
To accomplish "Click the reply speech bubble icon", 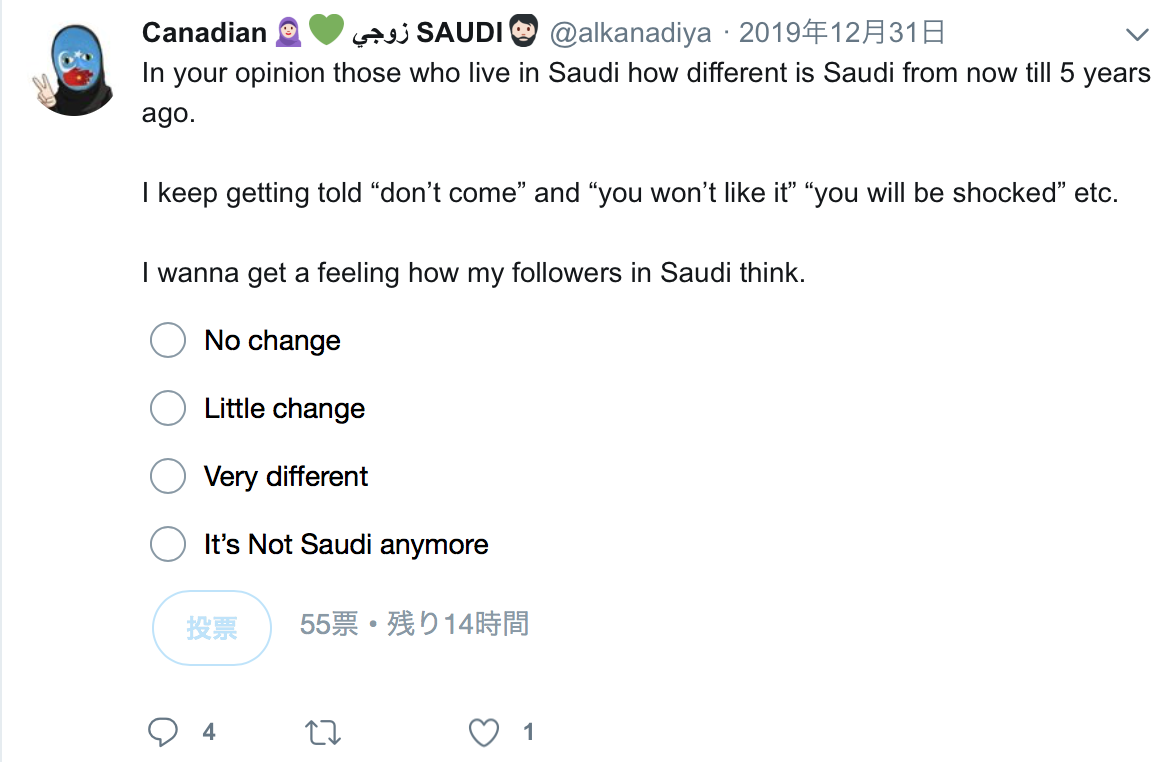I will [163, 733].
